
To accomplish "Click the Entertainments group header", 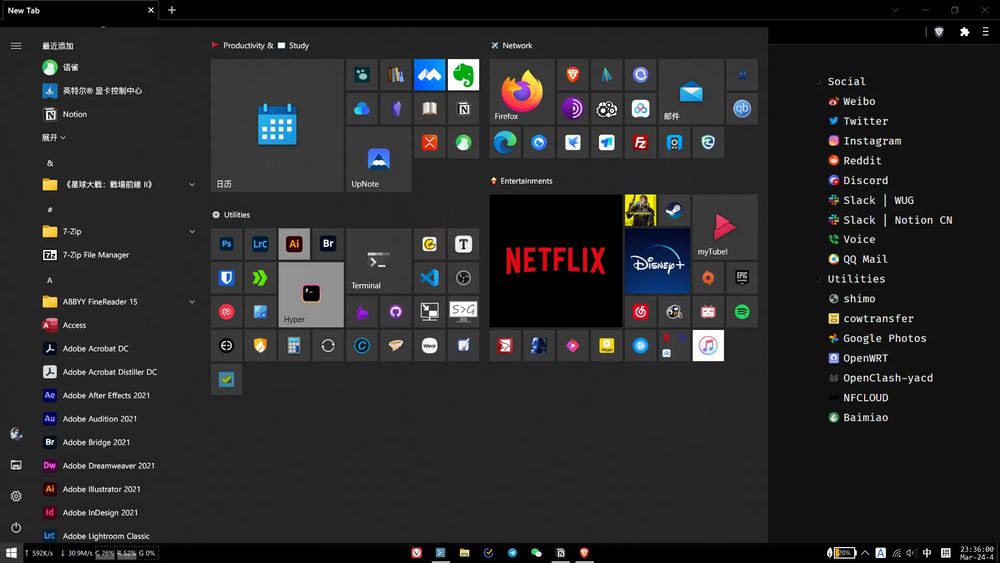I will pos(521,181).
